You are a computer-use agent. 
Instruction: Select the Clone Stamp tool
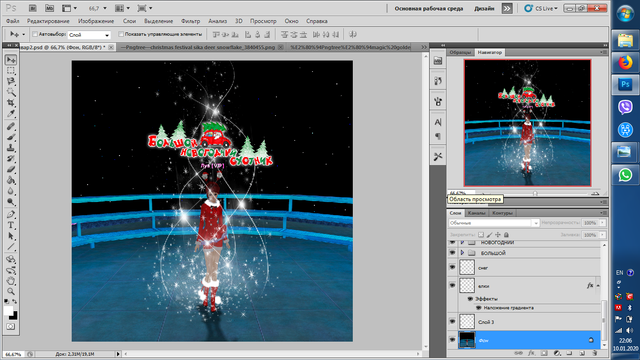pyautogui.click(x=11, y=148)
